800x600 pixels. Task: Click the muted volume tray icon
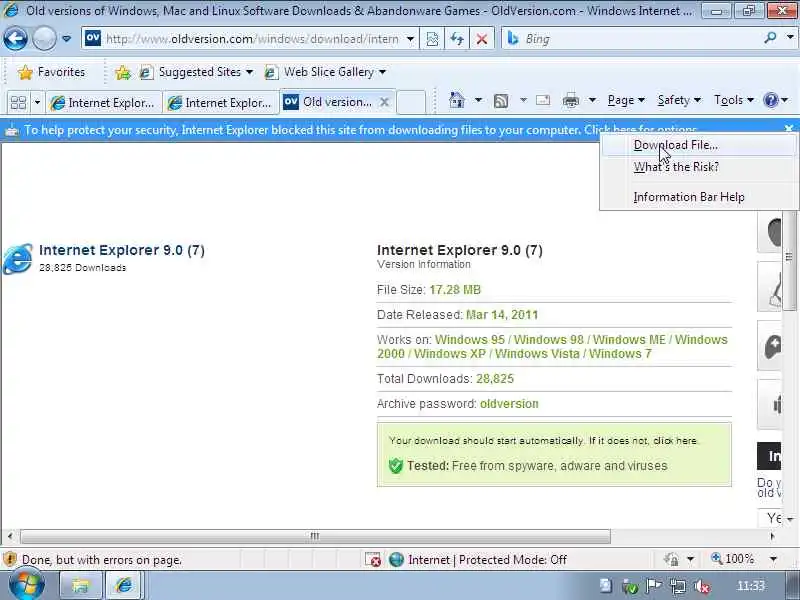(703, 587)
